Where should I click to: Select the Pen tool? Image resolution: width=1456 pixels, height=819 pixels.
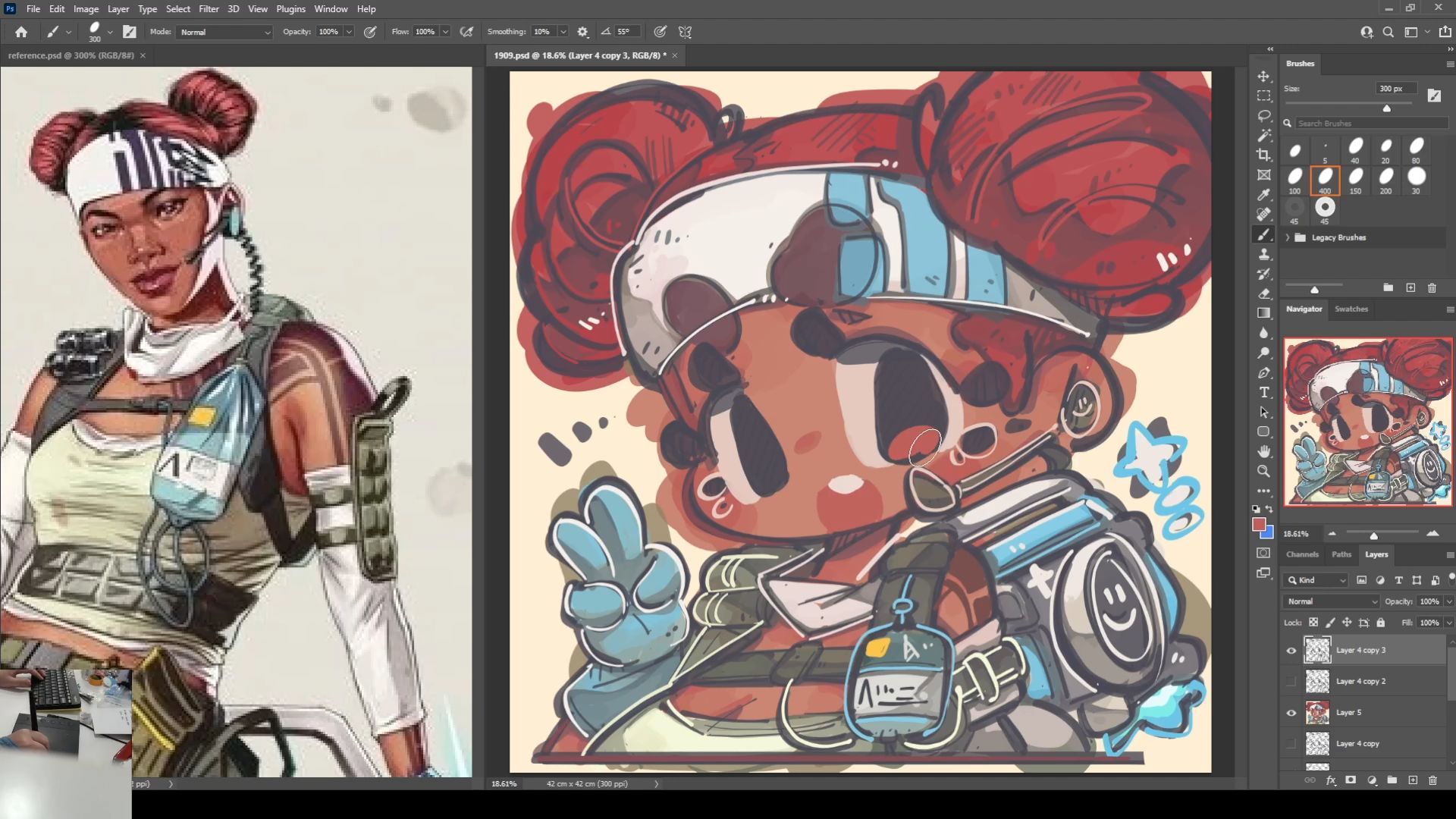[1263, 373]
